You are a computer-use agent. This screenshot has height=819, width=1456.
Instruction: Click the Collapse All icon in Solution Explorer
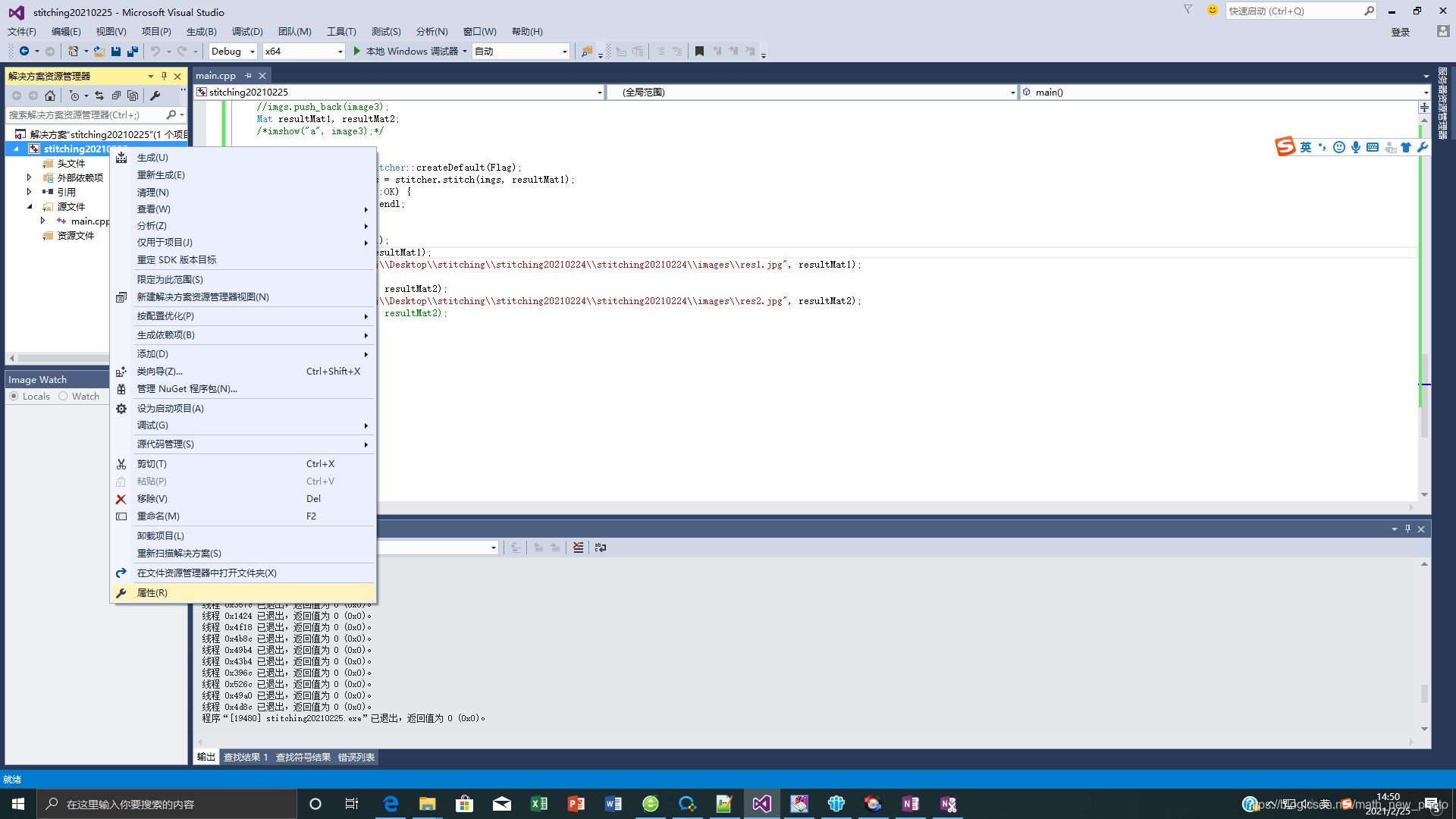pos(116,96)
